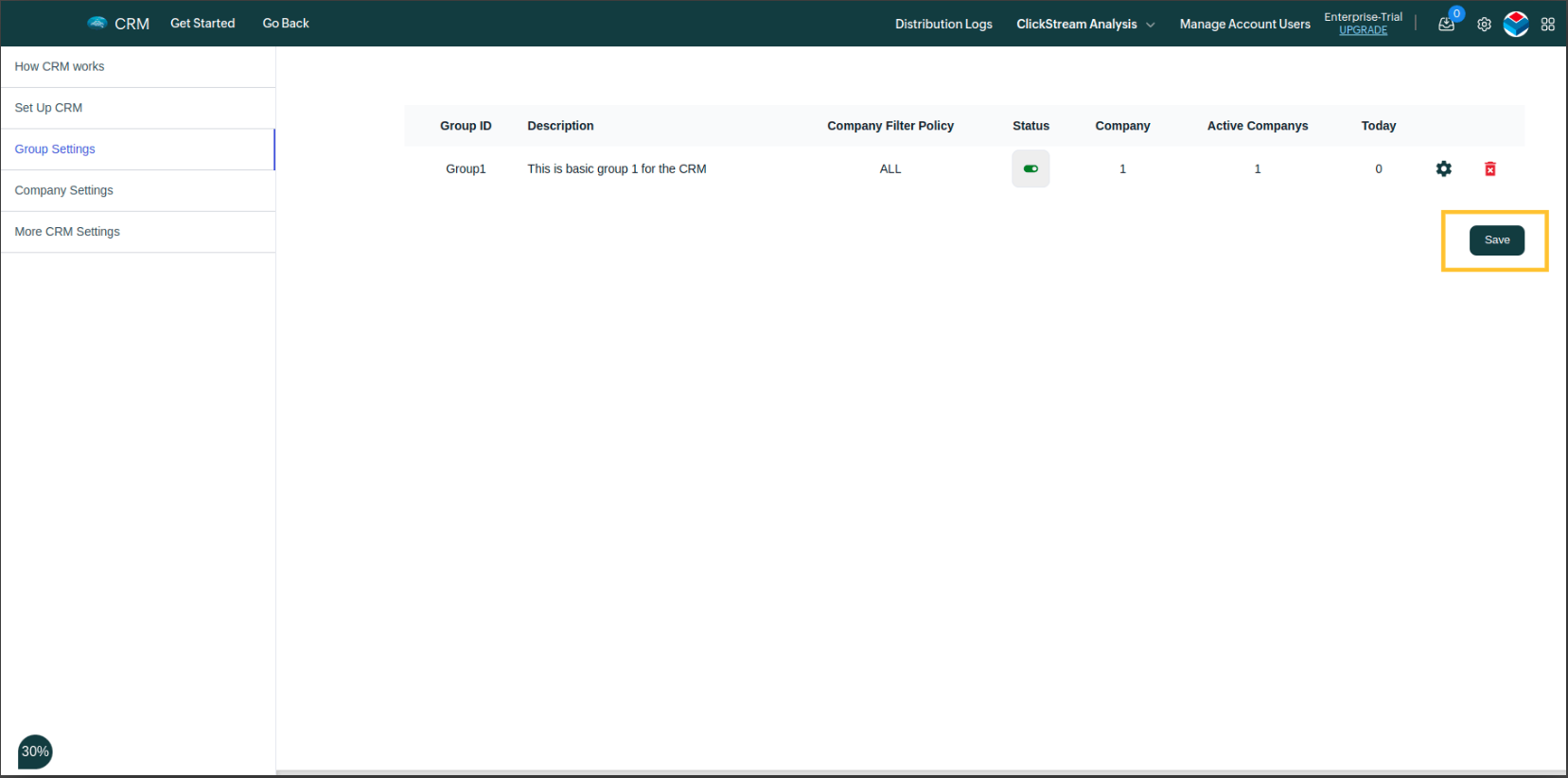This screenshot has width=1568, height=778.
Task: Toggle the Group1 status switch
Action: (1031, 168)
